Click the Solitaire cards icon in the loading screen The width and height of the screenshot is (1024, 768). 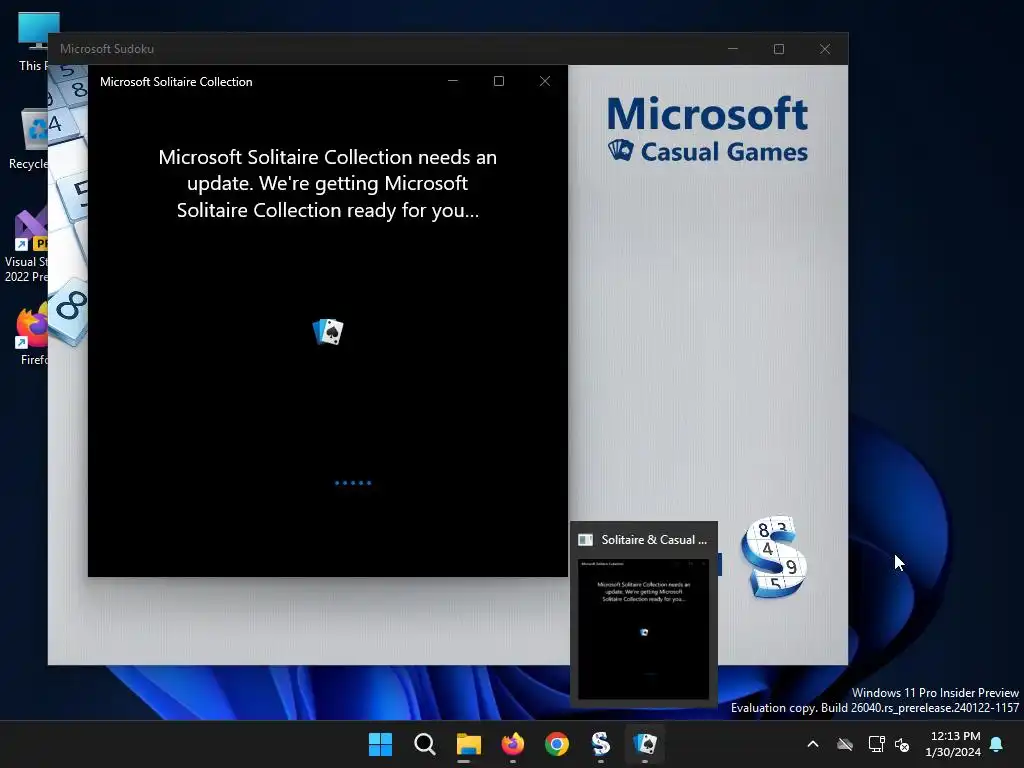(x=328, y=332)
